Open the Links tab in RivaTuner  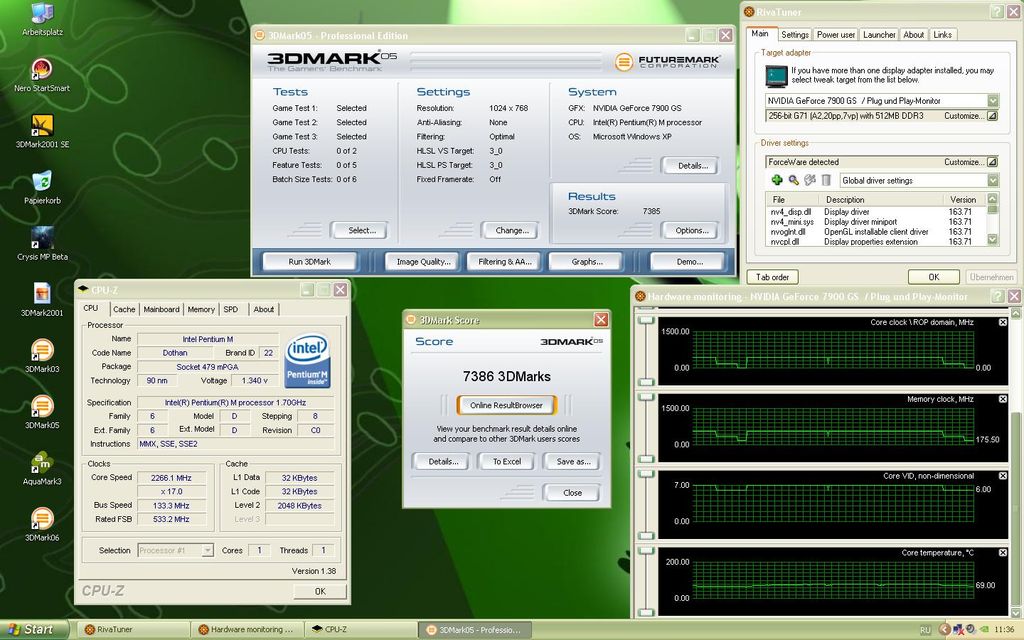(x=942, y=35)
